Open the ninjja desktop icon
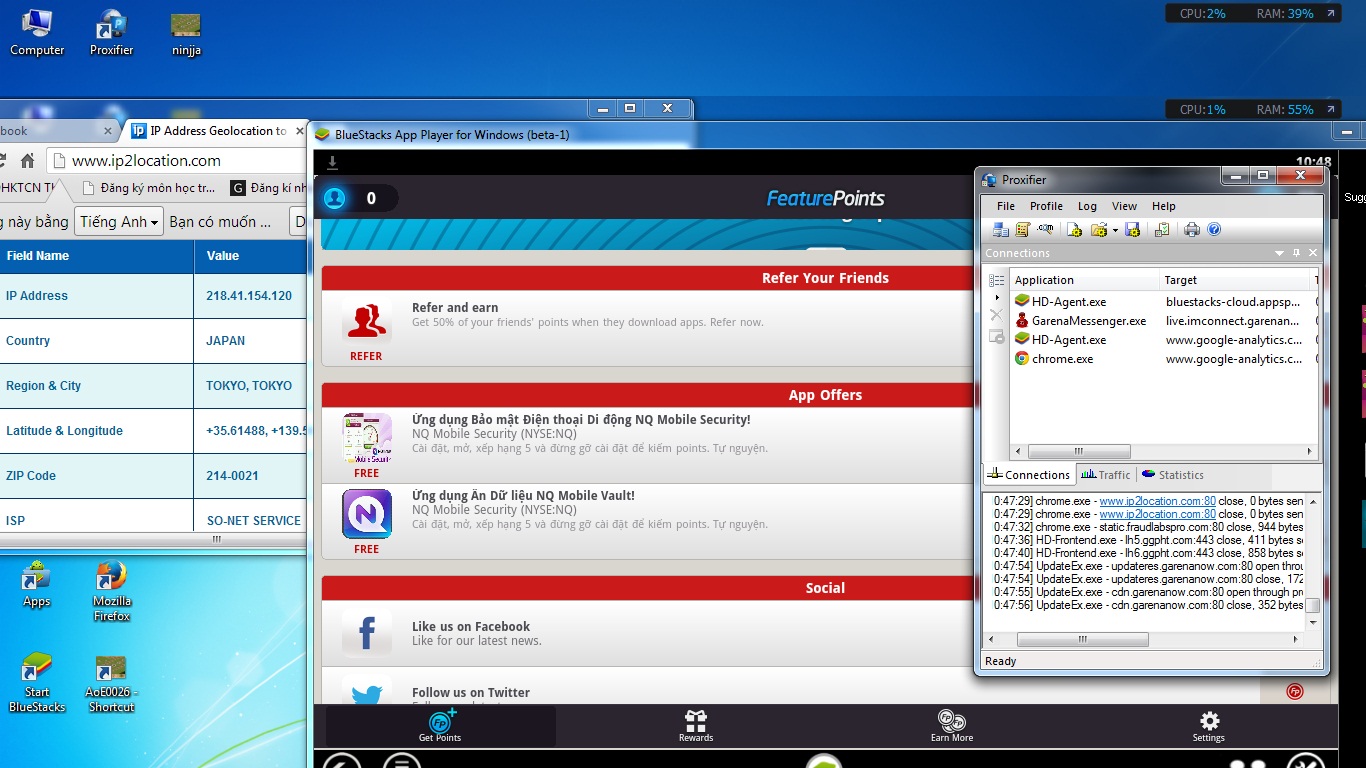Screen dimensions: 1366x768 pyautogui.click(x=186, y=34)
